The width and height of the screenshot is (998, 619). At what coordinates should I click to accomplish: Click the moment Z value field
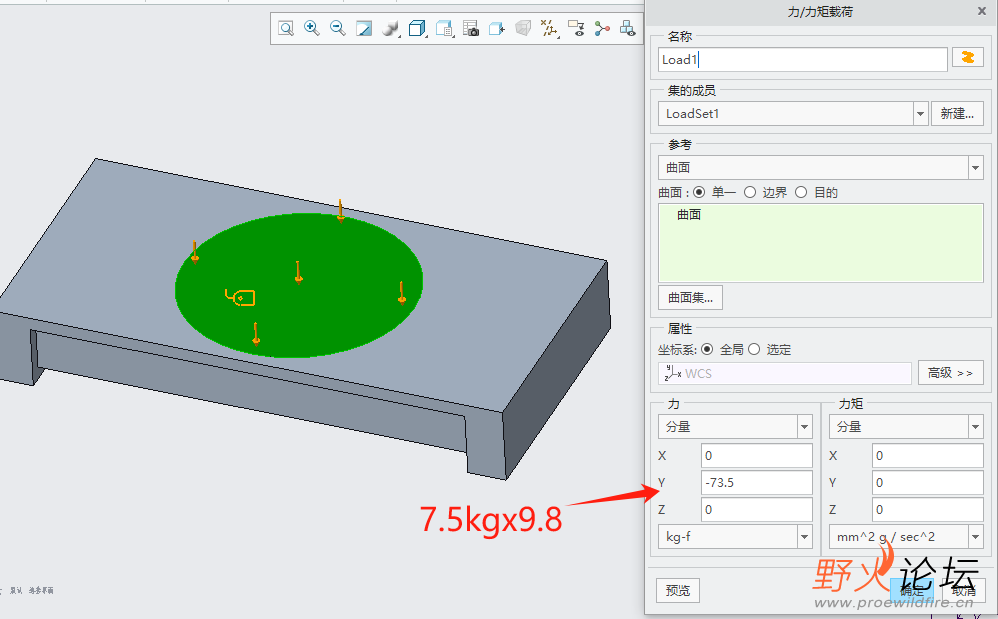927,510
